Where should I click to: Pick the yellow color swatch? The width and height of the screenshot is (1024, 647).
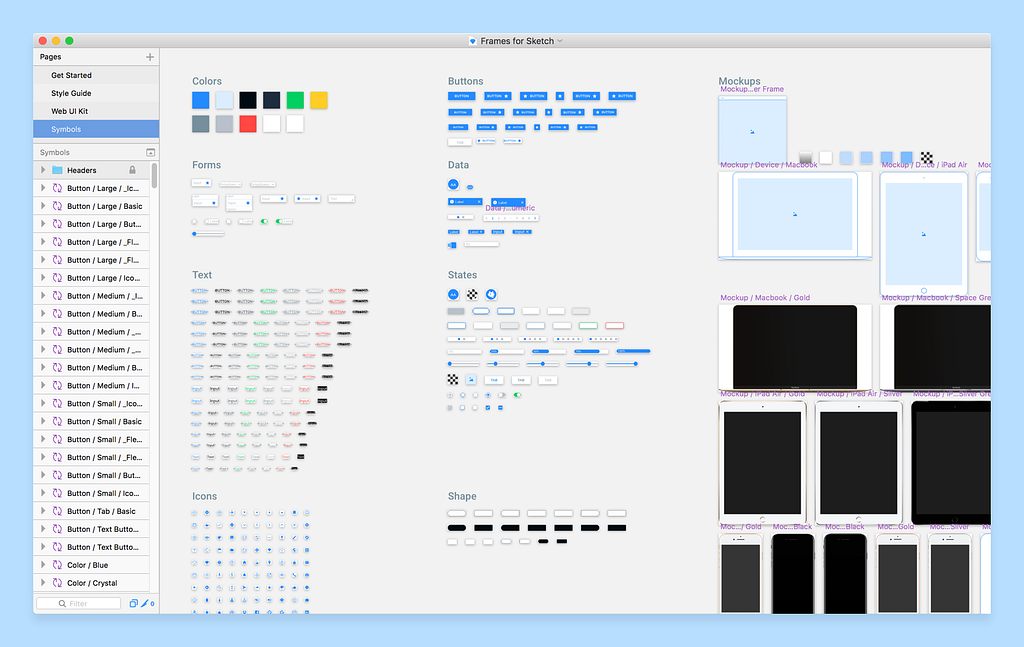319,100
